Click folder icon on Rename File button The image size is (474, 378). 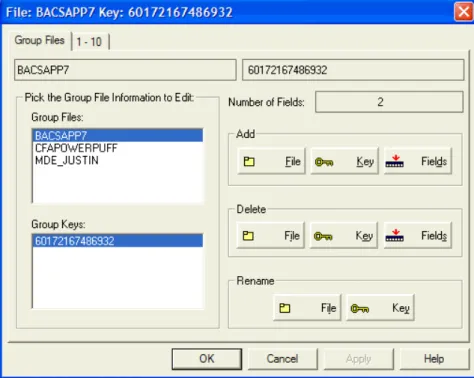(x=285, y=308)
